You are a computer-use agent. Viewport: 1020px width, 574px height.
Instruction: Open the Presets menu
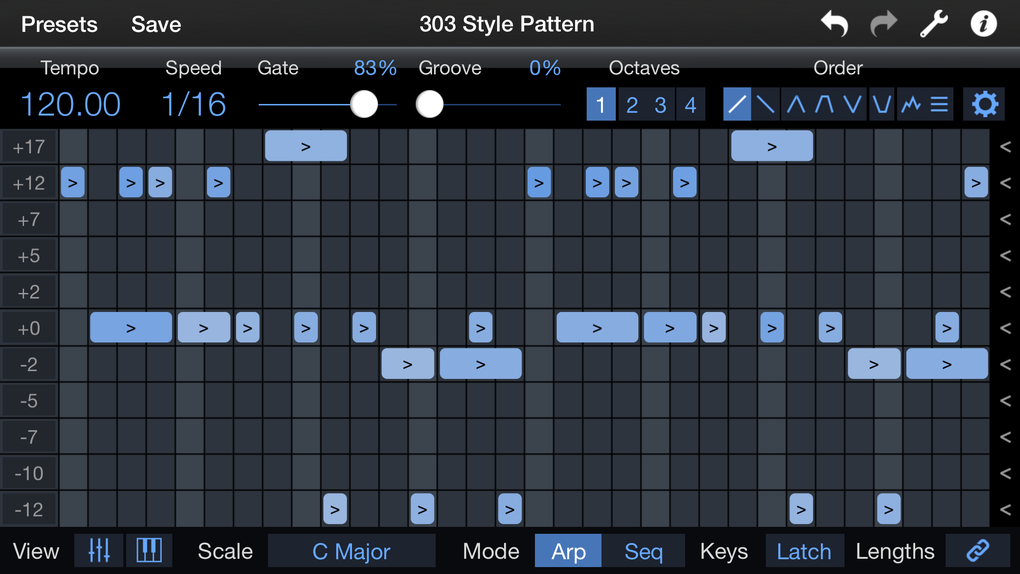tap(59, 24)
